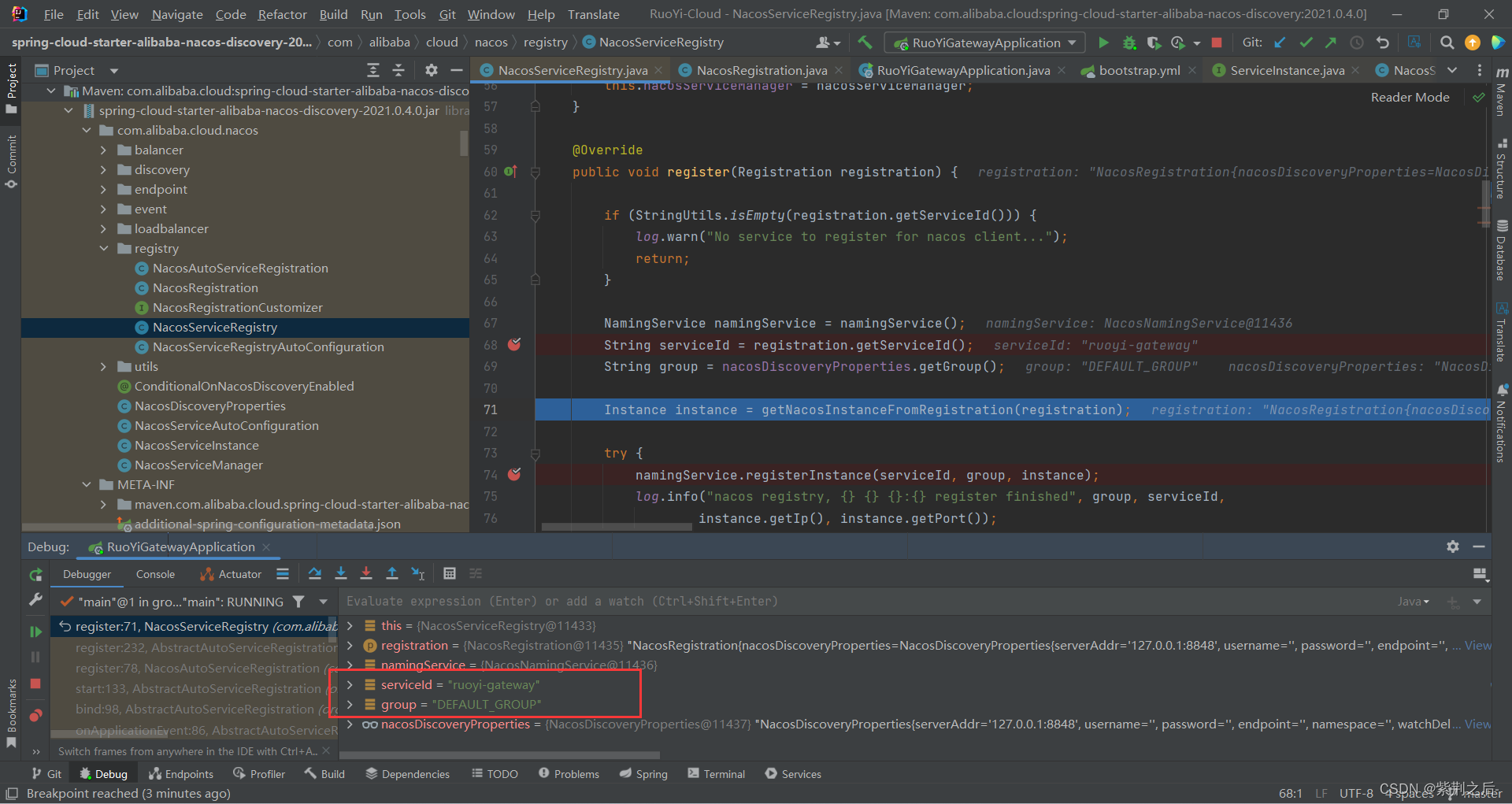The image size is (1512, 804).
Task: Open the Maven side panel
Action: pos(1501,91)
